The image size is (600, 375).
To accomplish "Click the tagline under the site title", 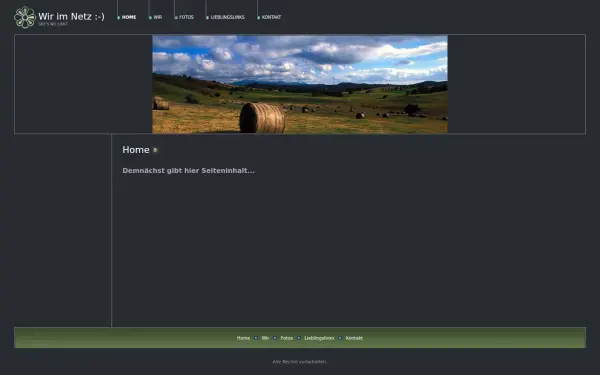I will click(53, 24).
